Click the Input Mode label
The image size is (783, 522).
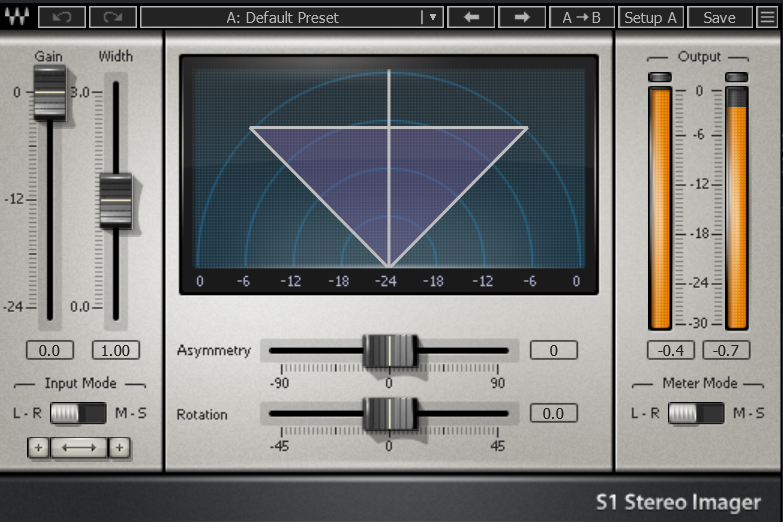[80, 383]
